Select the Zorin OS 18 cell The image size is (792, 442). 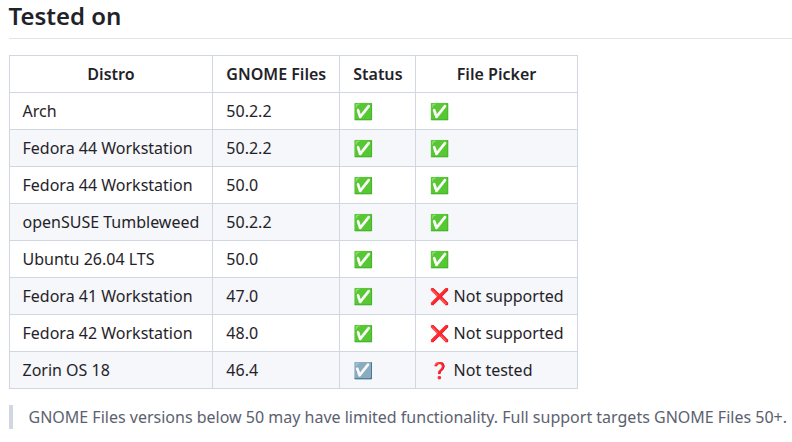pos(111,370)
